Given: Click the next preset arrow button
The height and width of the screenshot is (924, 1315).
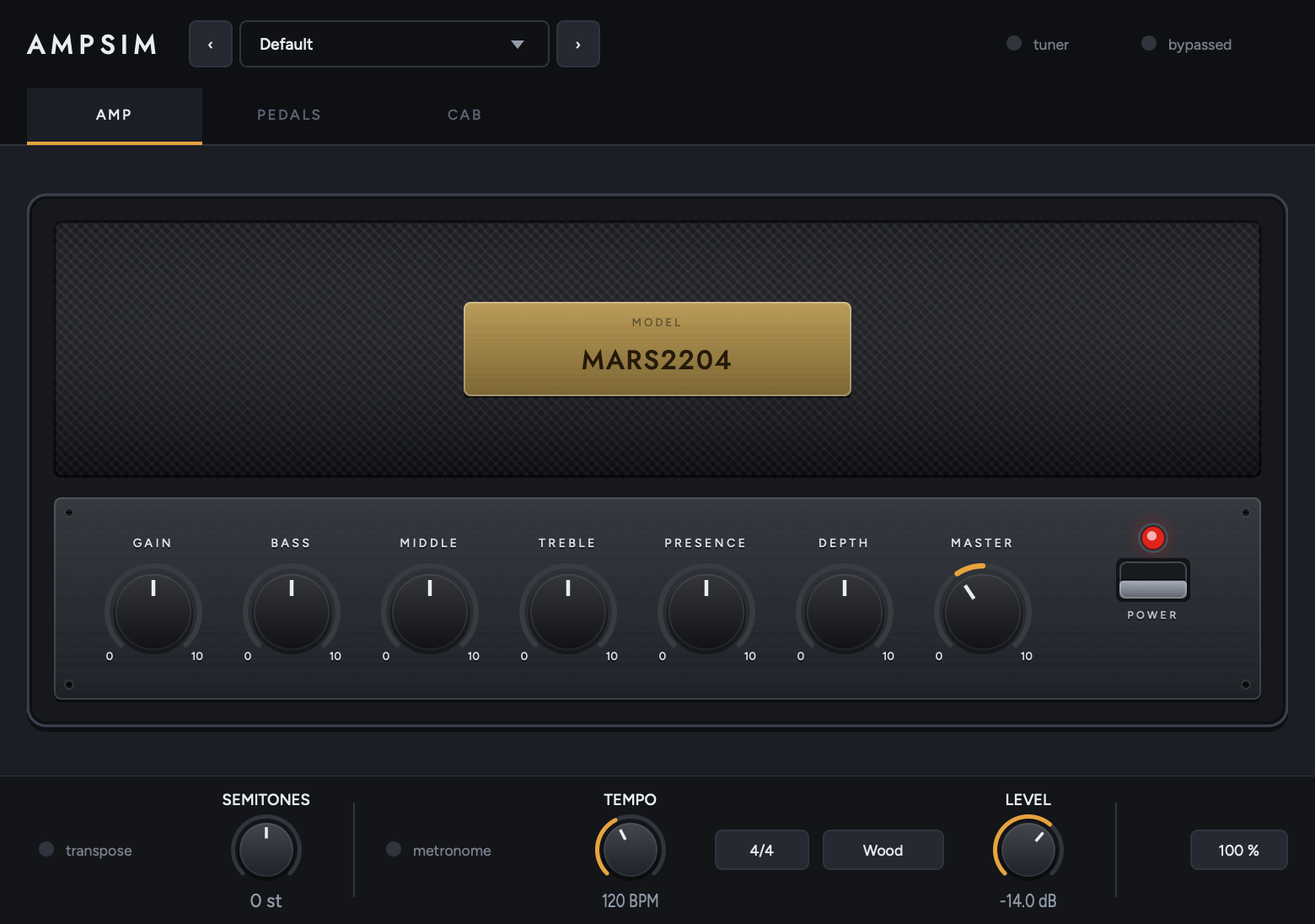Looking at the screenshot, I should click(578, 44).
